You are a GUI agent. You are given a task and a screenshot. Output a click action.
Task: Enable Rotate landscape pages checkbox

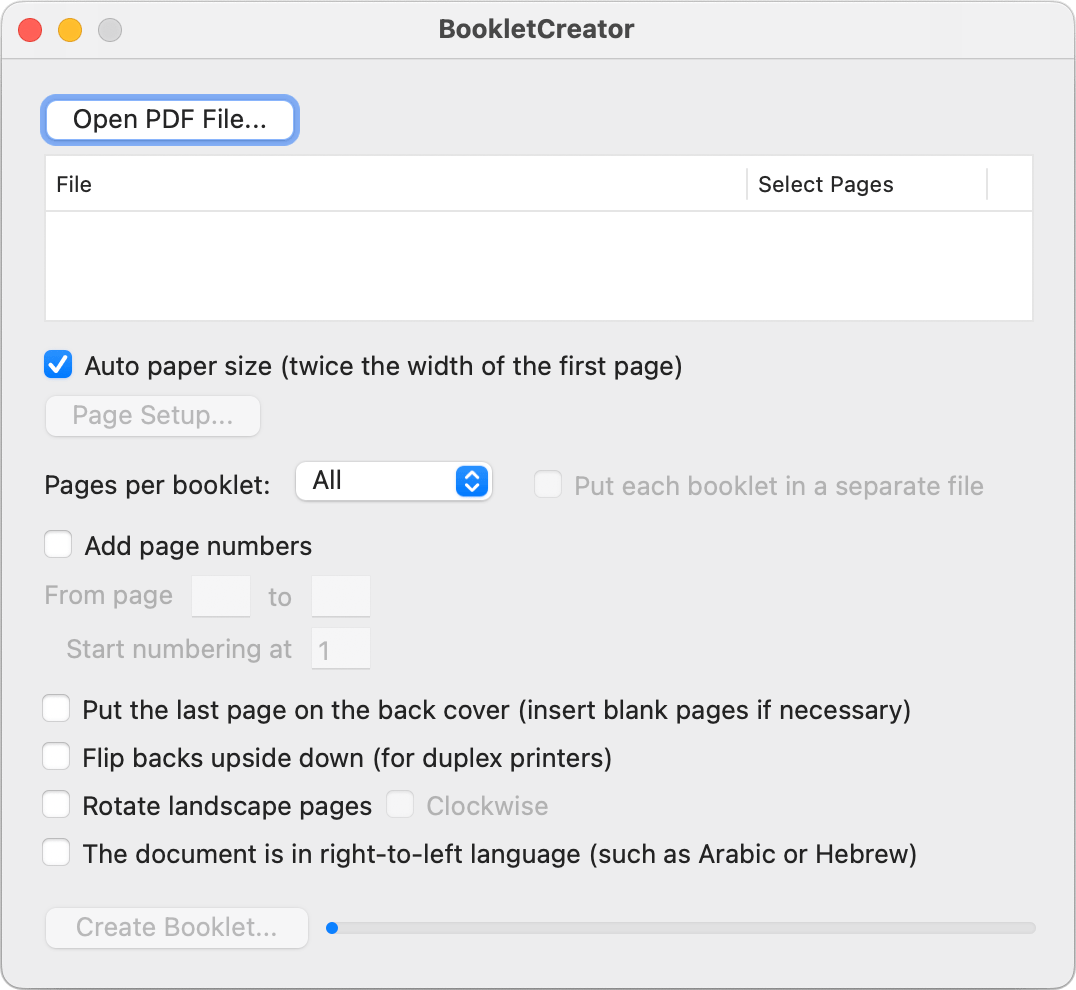[56, 805]
